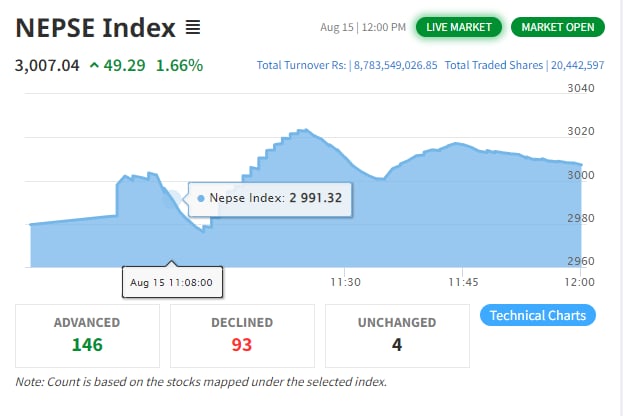Click the 12:00 time axis label
Screen dimensions: 623x416
coord(579,282)
